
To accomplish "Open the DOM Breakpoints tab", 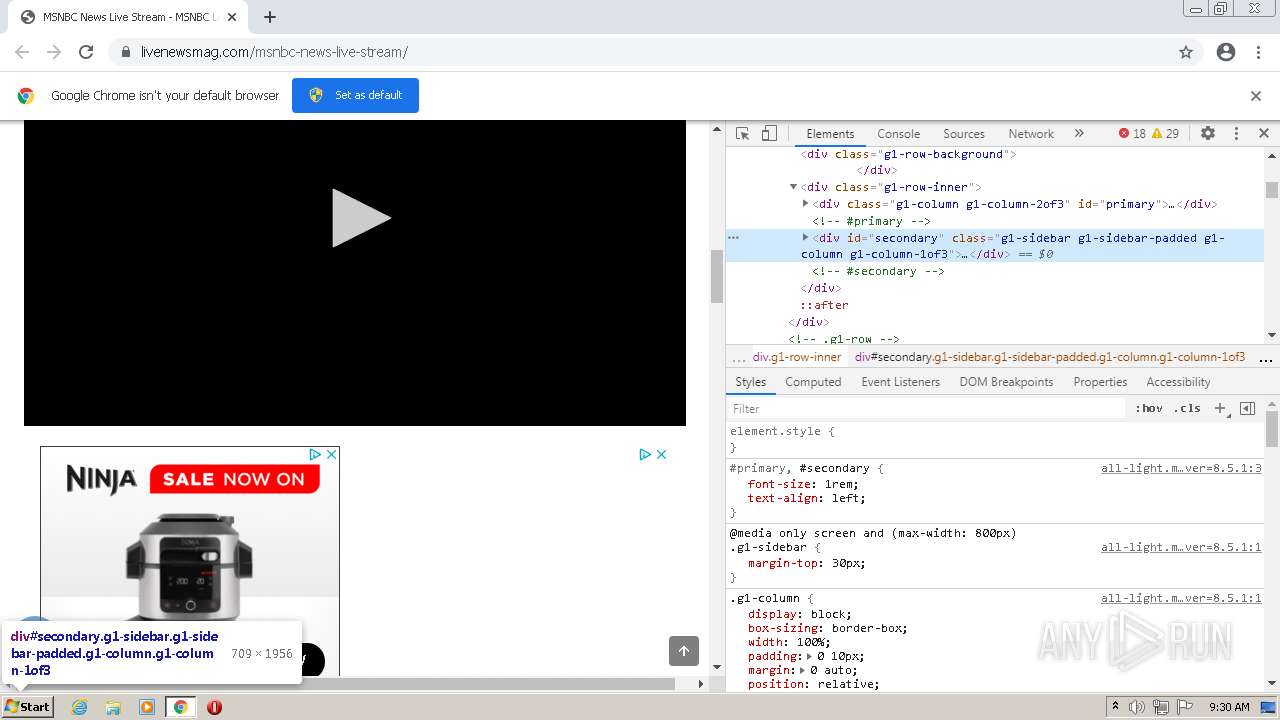I will point(1006,382).
